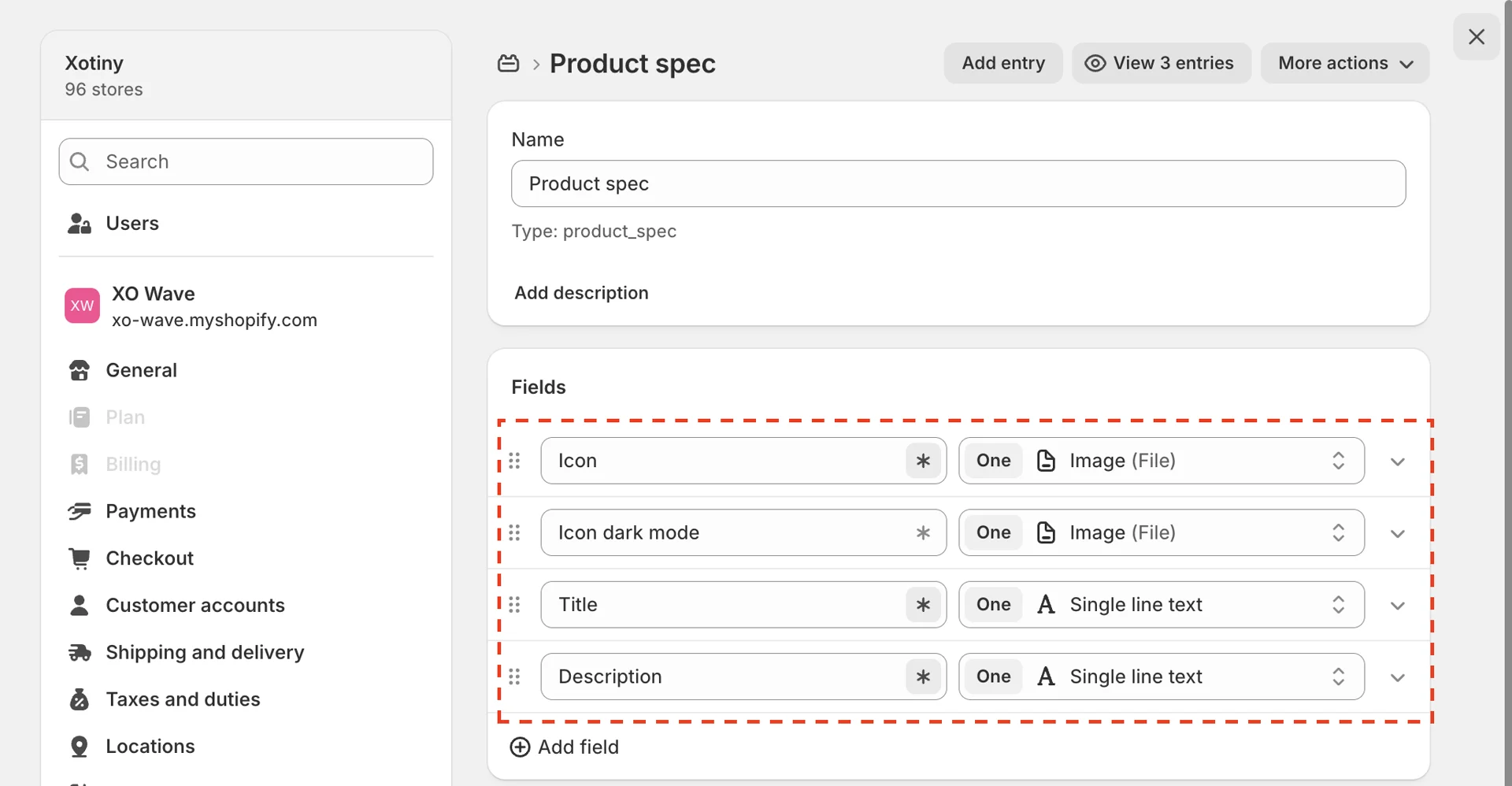The image size is (1512, 786).
Task: Click drag handle of Description field
Action: 514,677
